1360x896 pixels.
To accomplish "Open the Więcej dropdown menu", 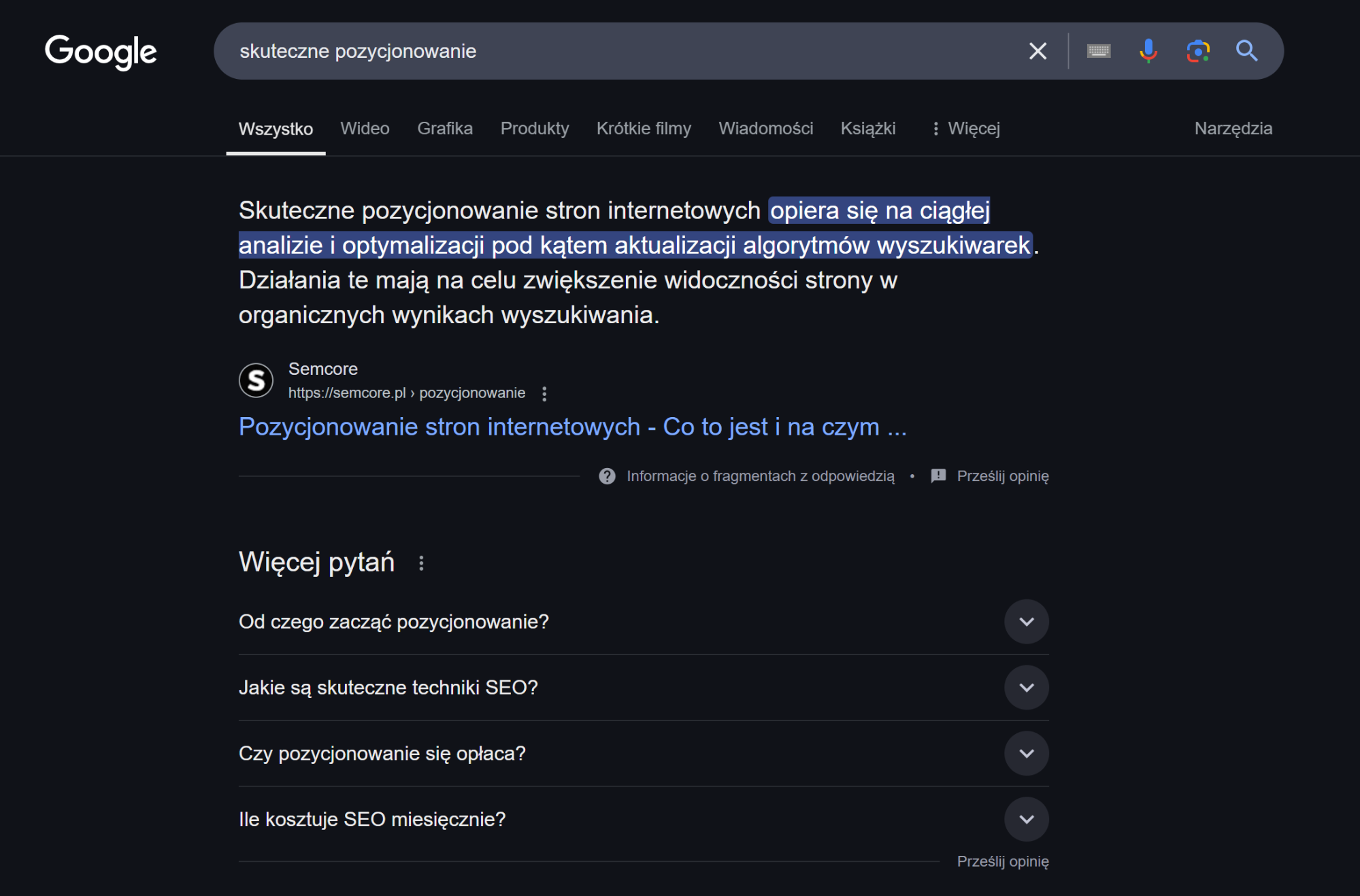I will (966, 129).
